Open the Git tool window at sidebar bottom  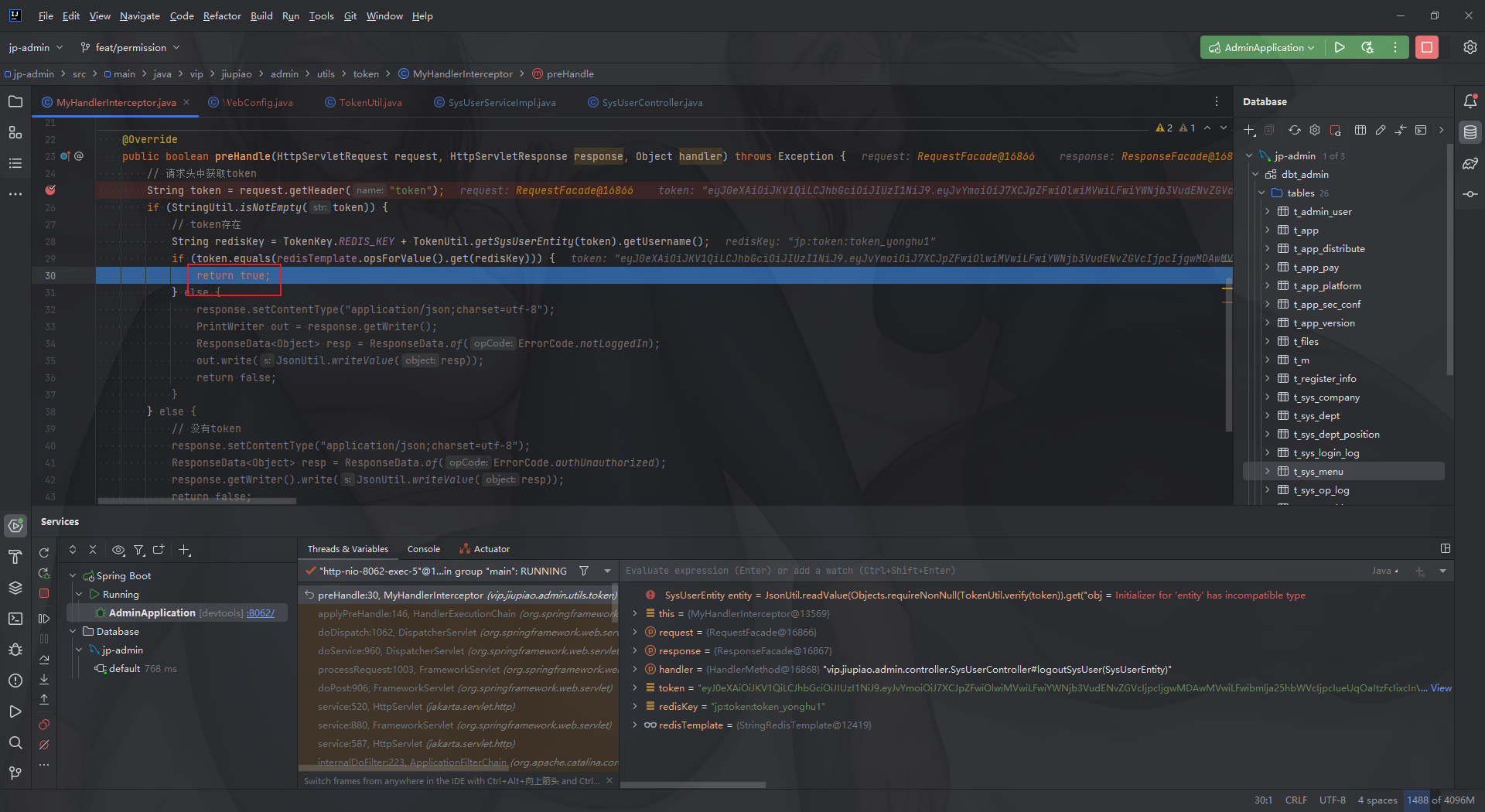click(15, 773)
